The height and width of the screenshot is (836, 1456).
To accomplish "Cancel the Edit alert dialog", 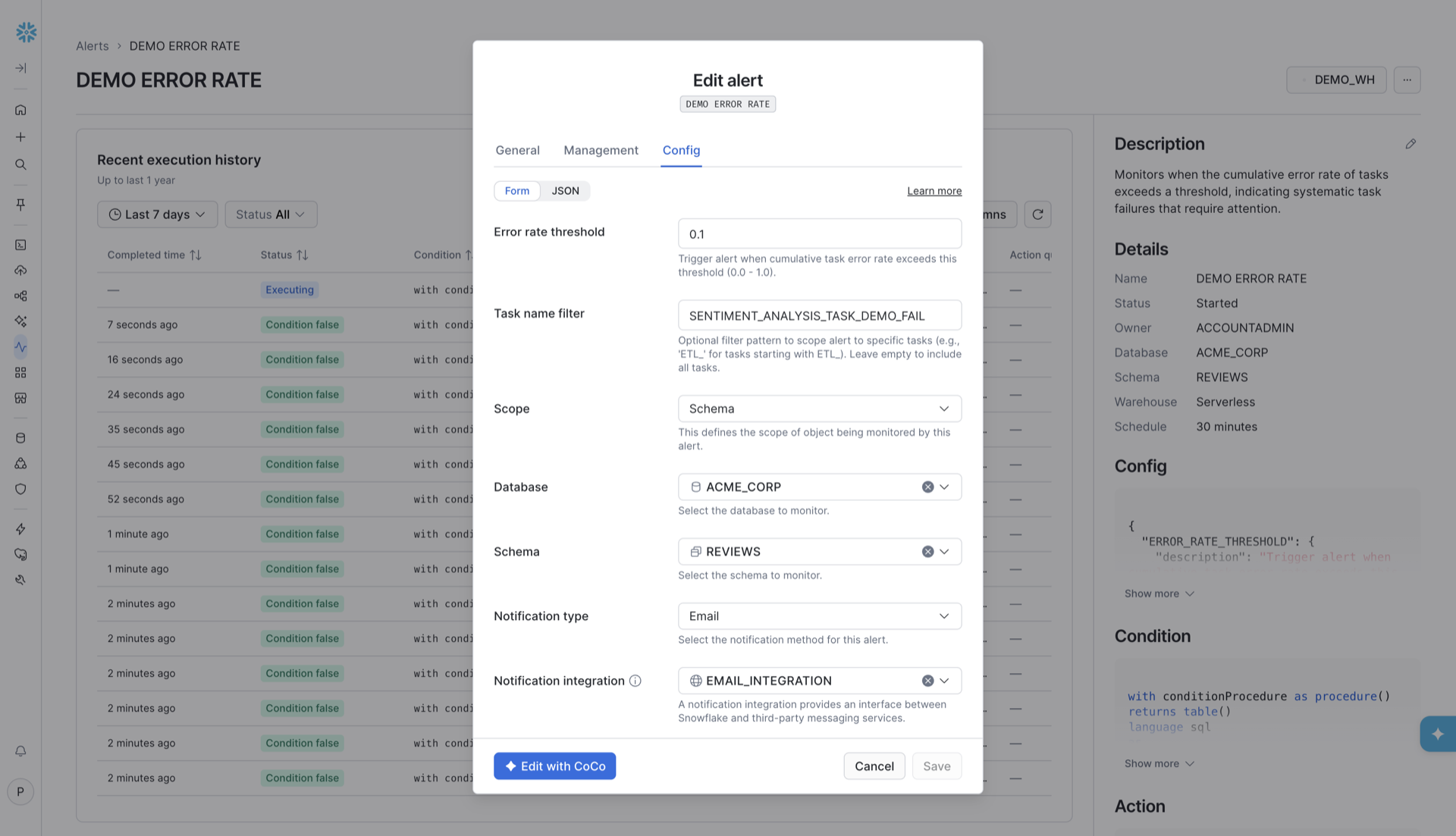I will pyautogui.click(x=874, y=766).
